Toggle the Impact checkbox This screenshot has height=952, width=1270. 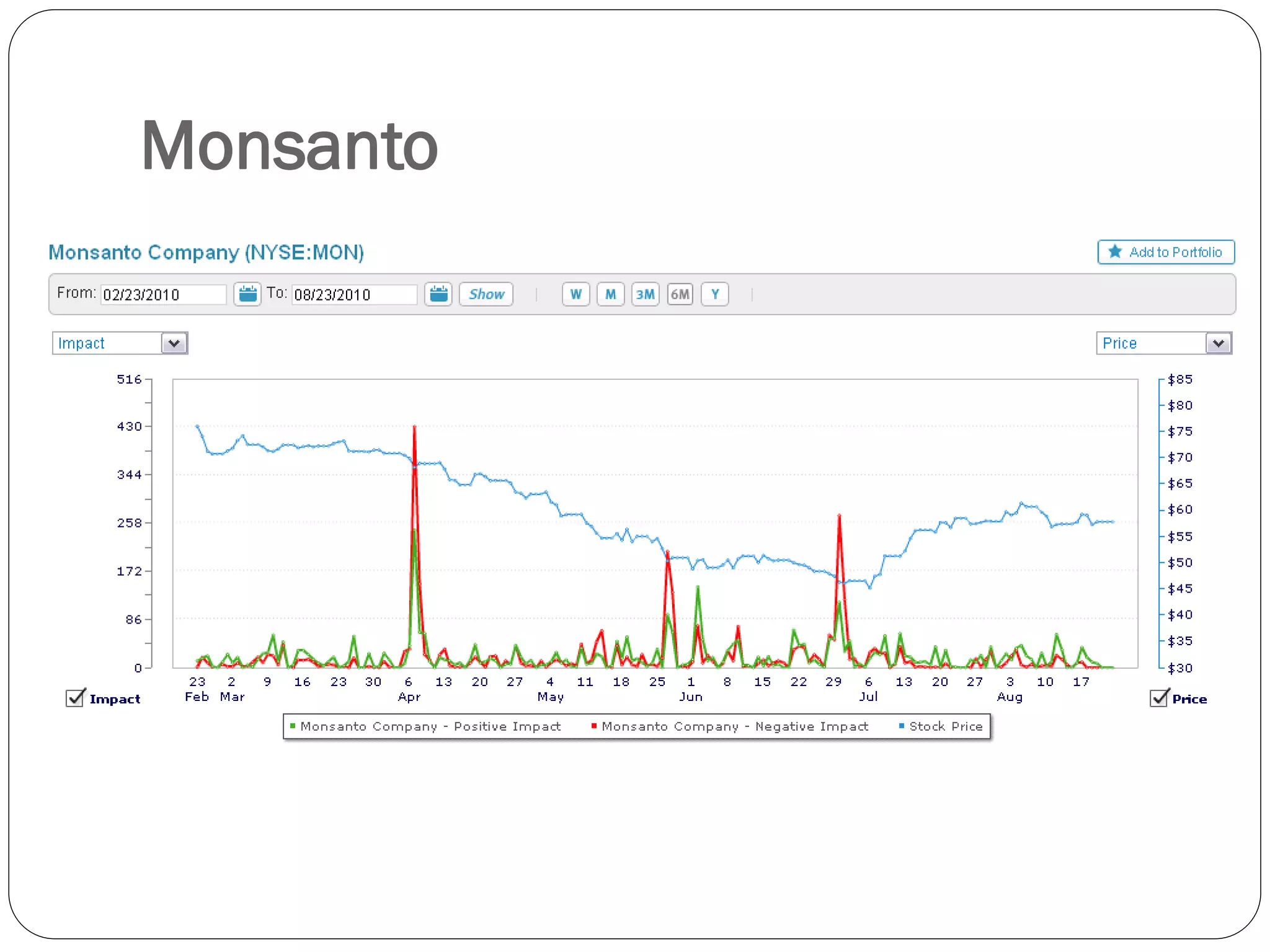[75, 698]
